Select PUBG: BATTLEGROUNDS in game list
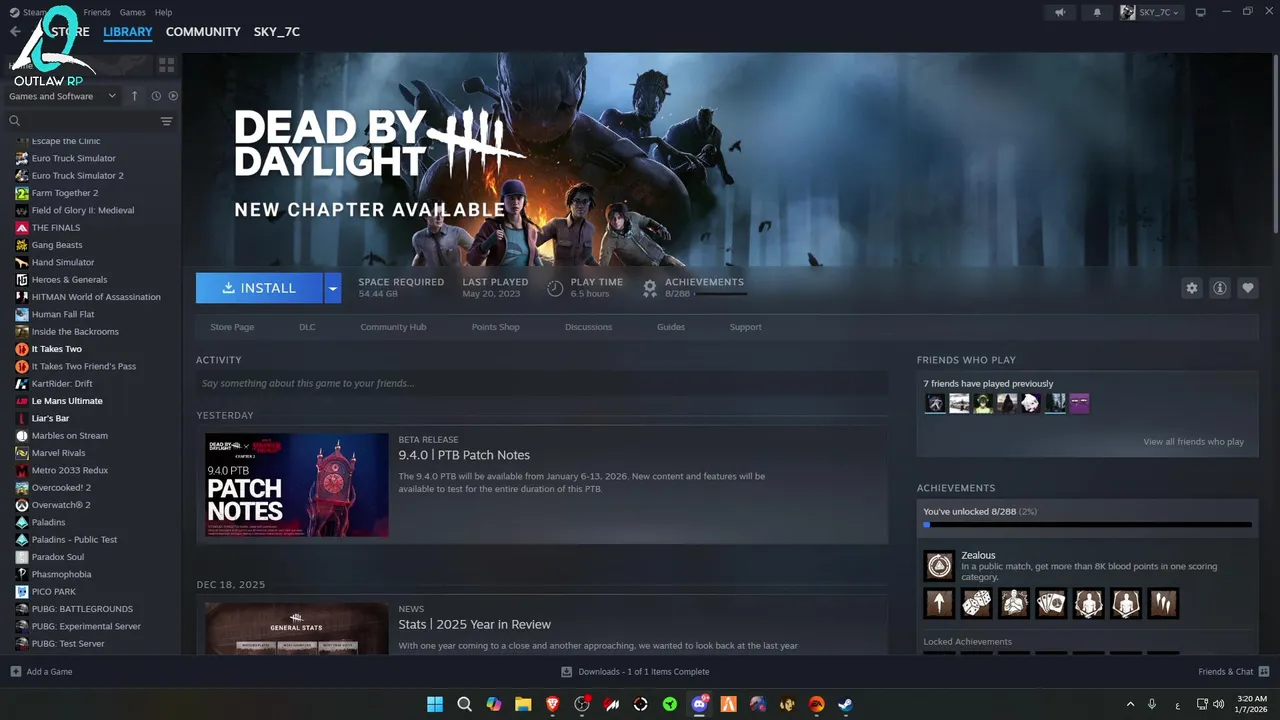Viewport: 1280px width, 720px height. [82, 609]
